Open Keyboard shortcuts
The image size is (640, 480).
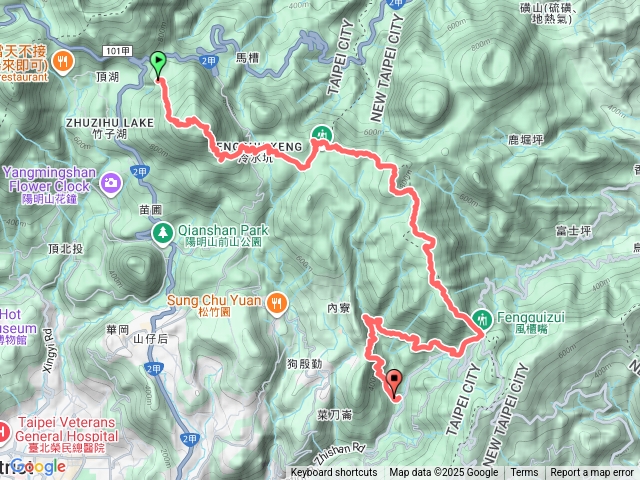tap(333, 473)
